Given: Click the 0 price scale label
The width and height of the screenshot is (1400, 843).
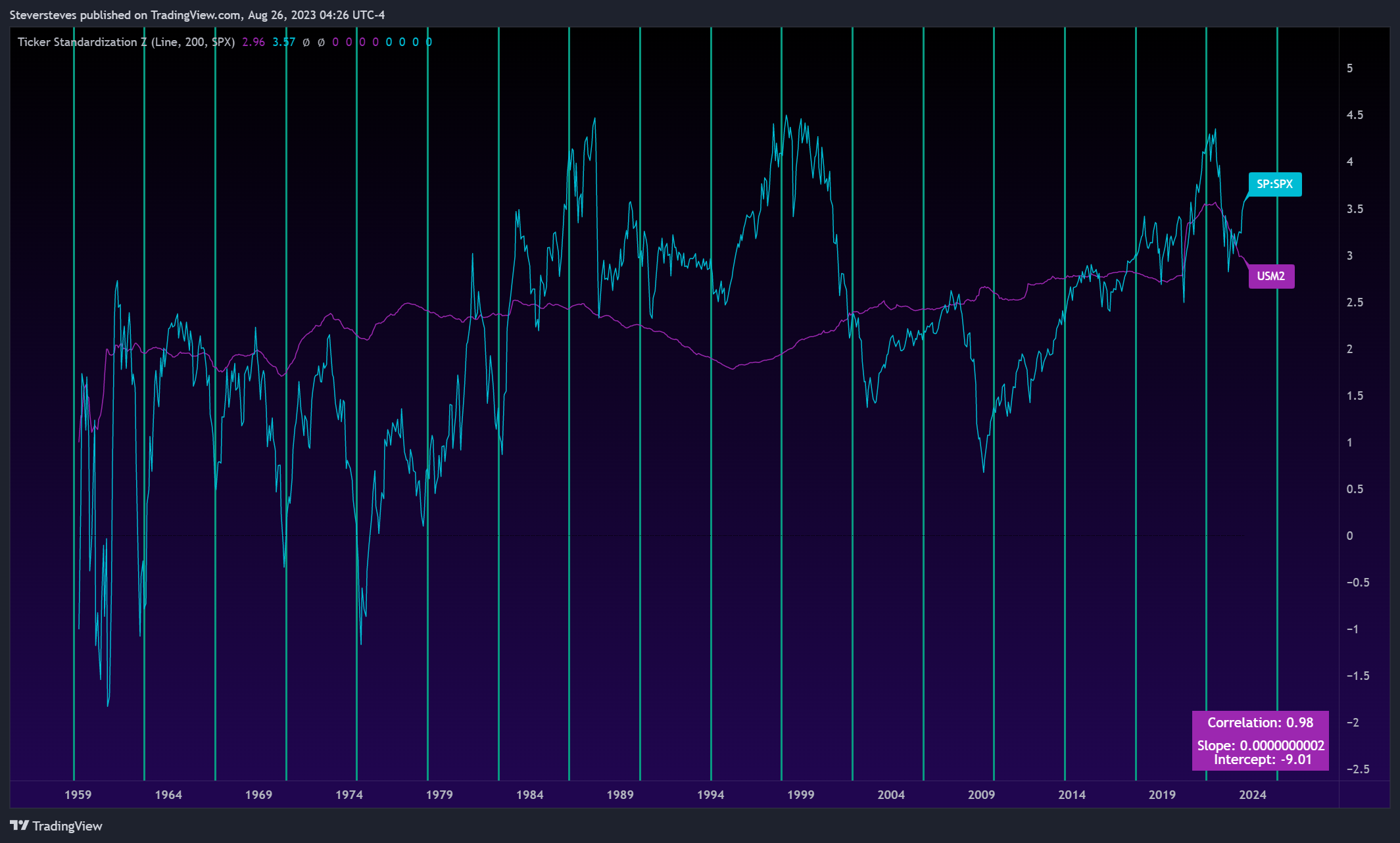Looking at the screenshot, I should (x=1350, y=536).
